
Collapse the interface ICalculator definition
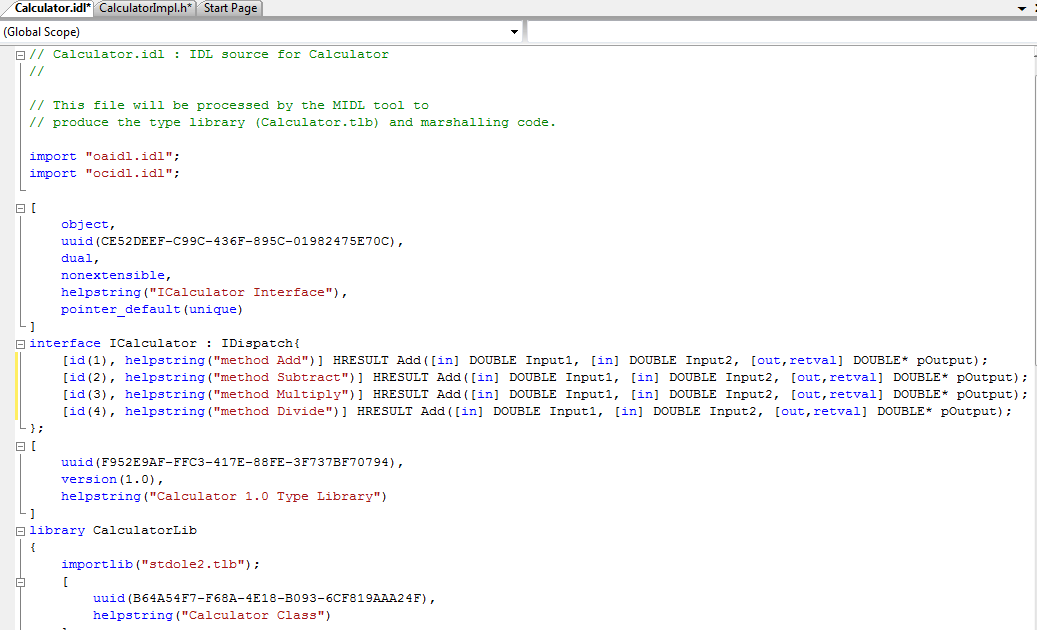pos(20,342)
